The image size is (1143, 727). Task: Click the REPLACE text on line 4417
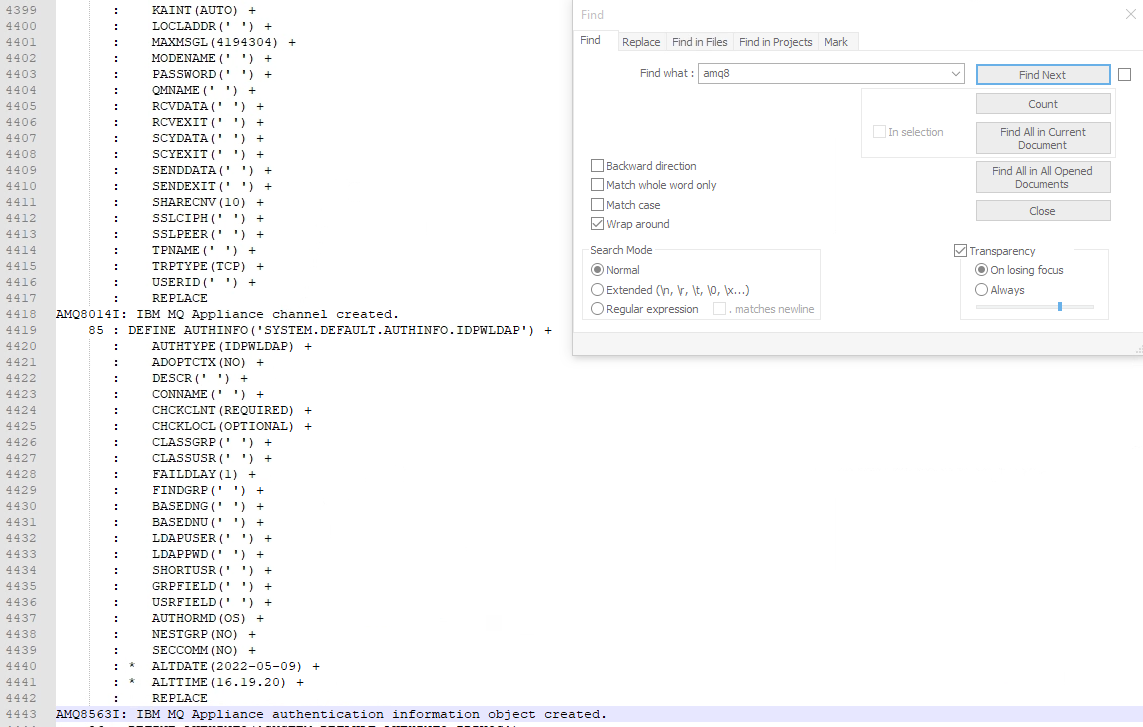[x=179, y=298]
